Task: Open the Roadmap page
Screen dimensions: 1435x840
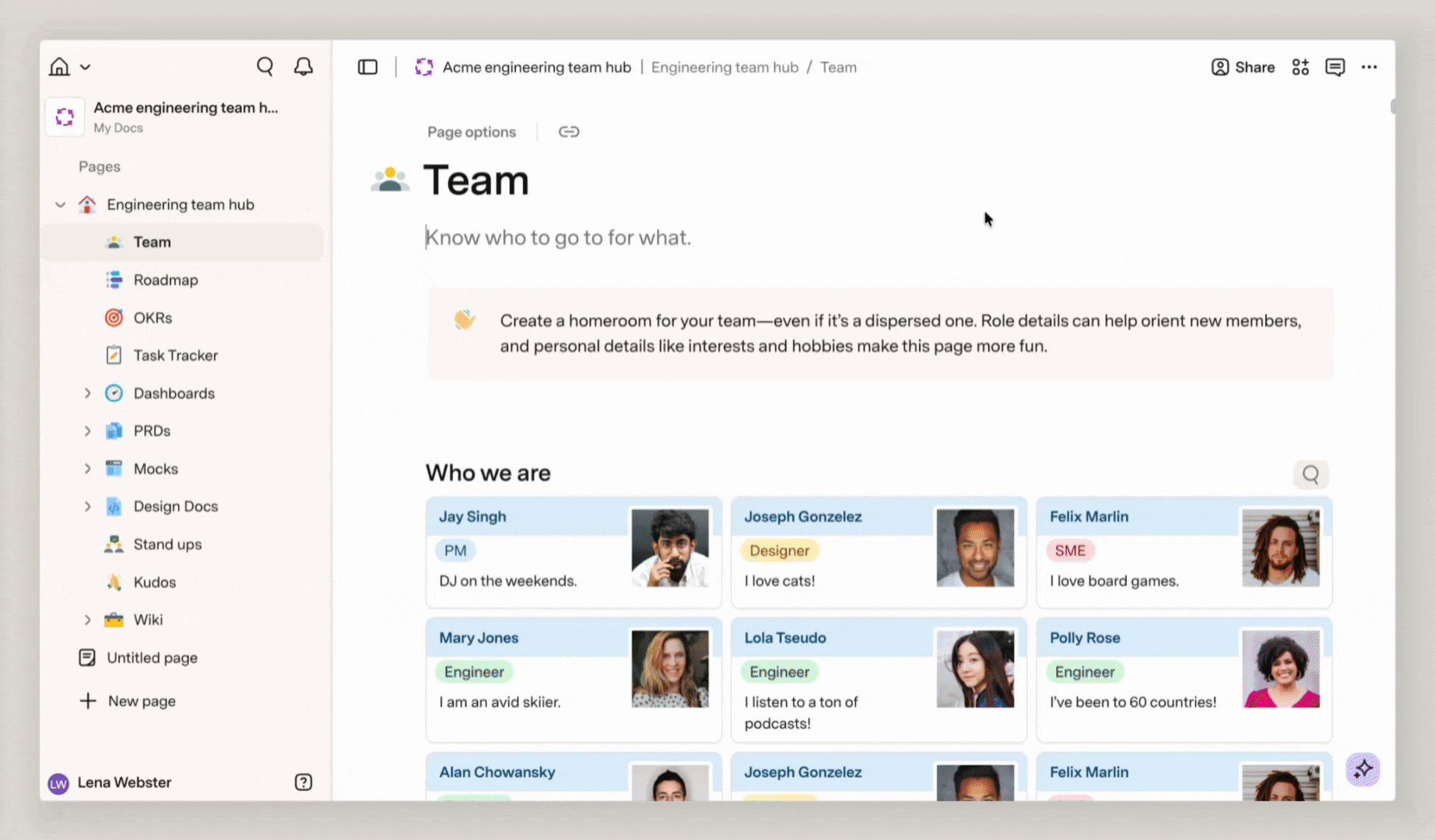Action: [x=166, y=280]
